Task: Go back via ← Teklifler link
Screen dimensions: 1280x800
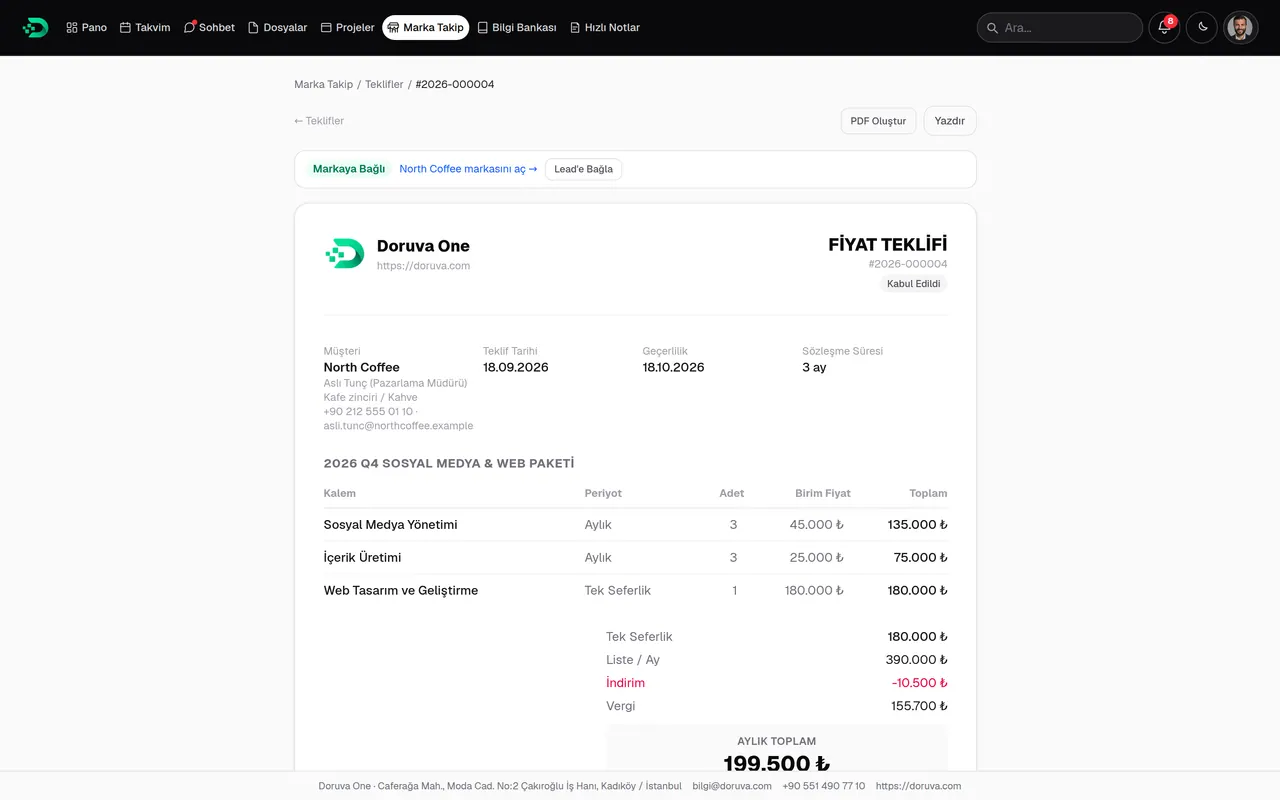Action: (319, 121)
